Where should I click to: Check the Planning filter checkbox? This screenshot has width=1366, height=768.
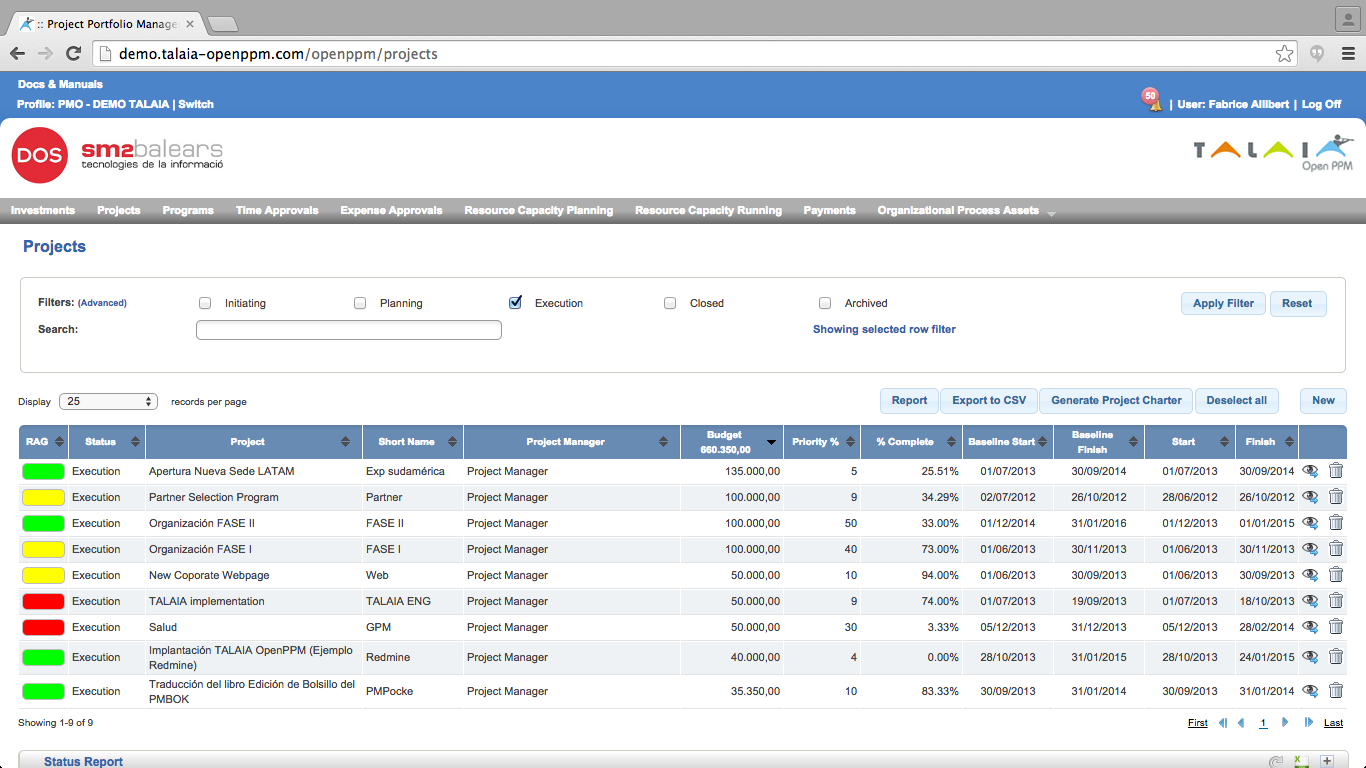click(x=360, y=302)
